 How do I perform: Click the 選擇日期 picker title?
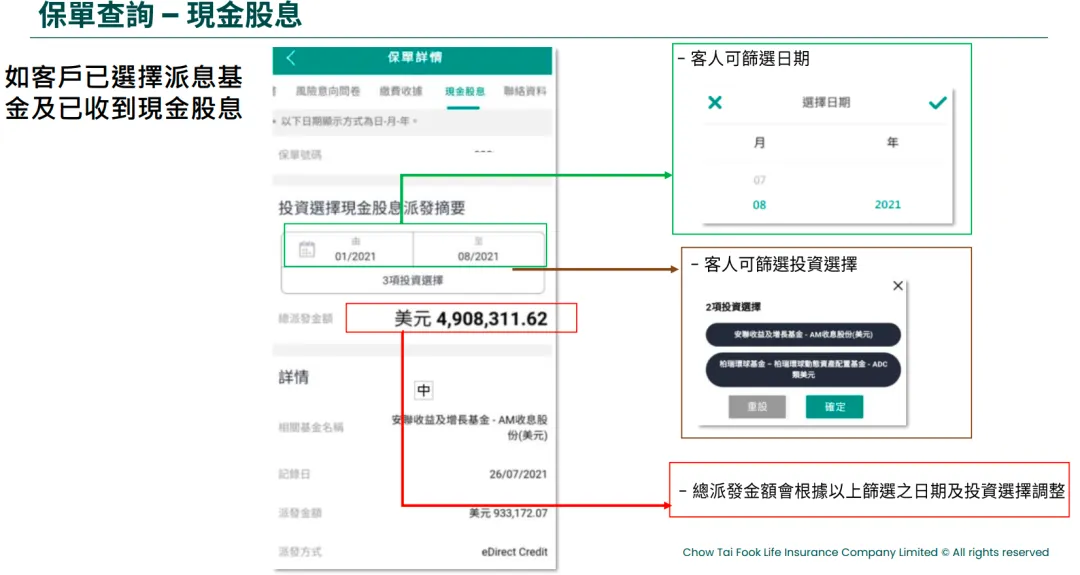pos(826,103)
